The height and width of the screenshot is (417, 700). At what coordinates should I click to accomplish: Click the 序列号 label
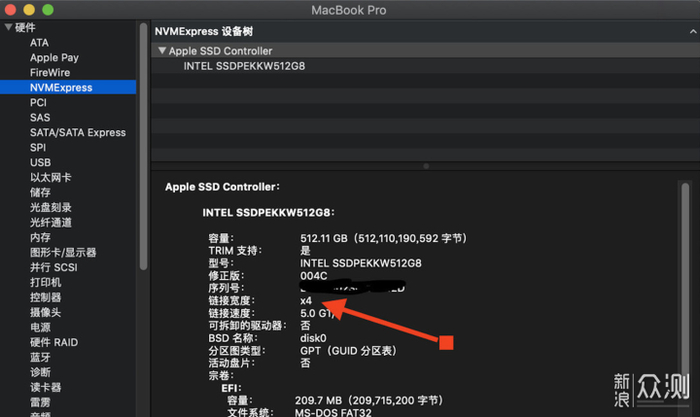[226, 288]
